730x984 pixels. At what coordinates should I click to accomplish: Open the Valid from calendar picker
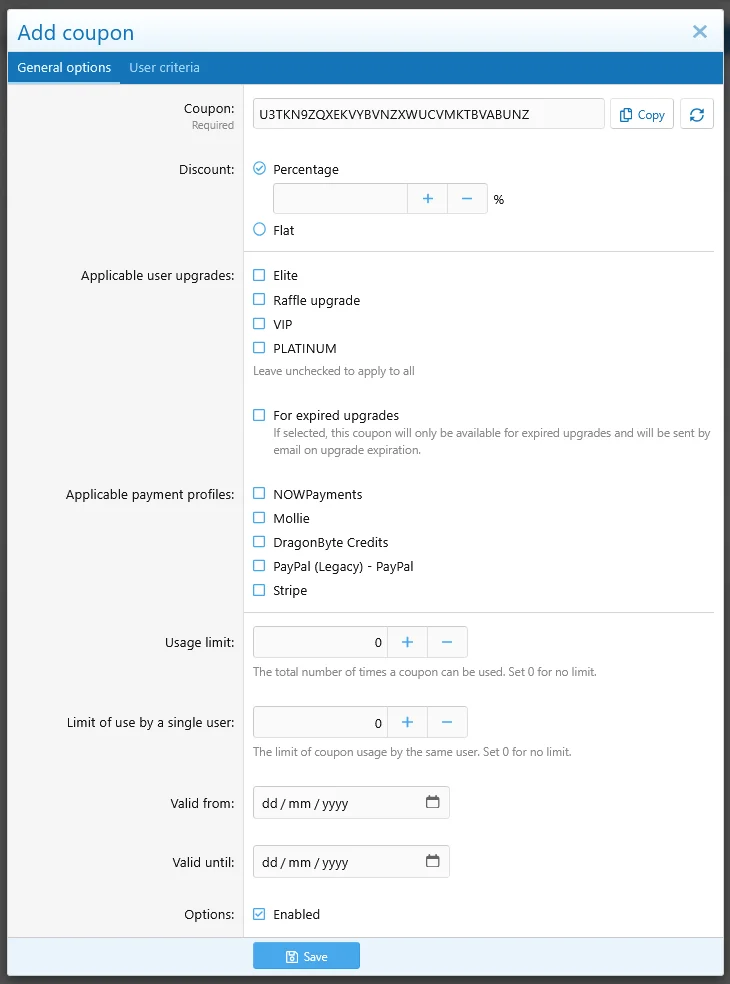(x=432, y=801)
